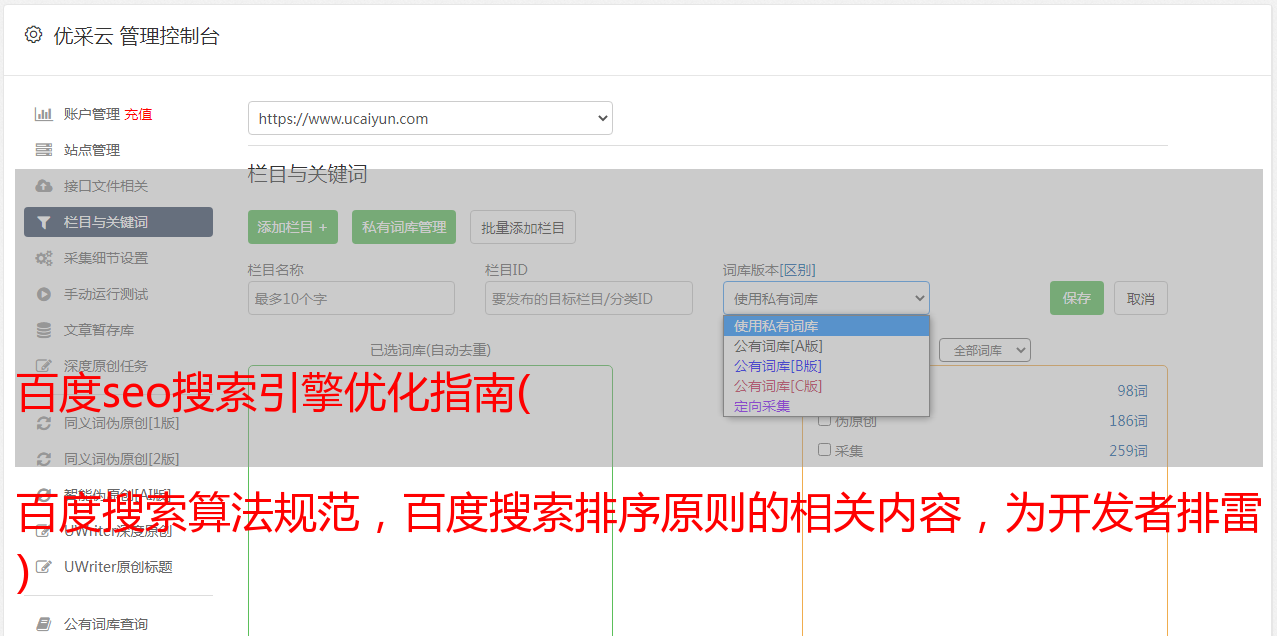Enable the 采集 checkbox
1277x636 pixels.
[x=825, y=450]
